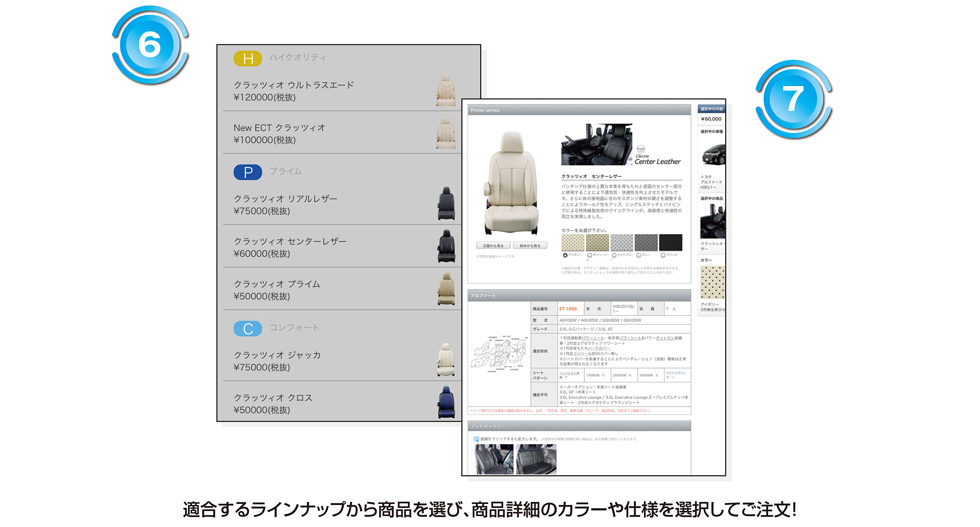The width and height of the screenshot is (980, 527).
Task: Click New ECT クラッツィオ seat thumbnail
Action: 446,133
